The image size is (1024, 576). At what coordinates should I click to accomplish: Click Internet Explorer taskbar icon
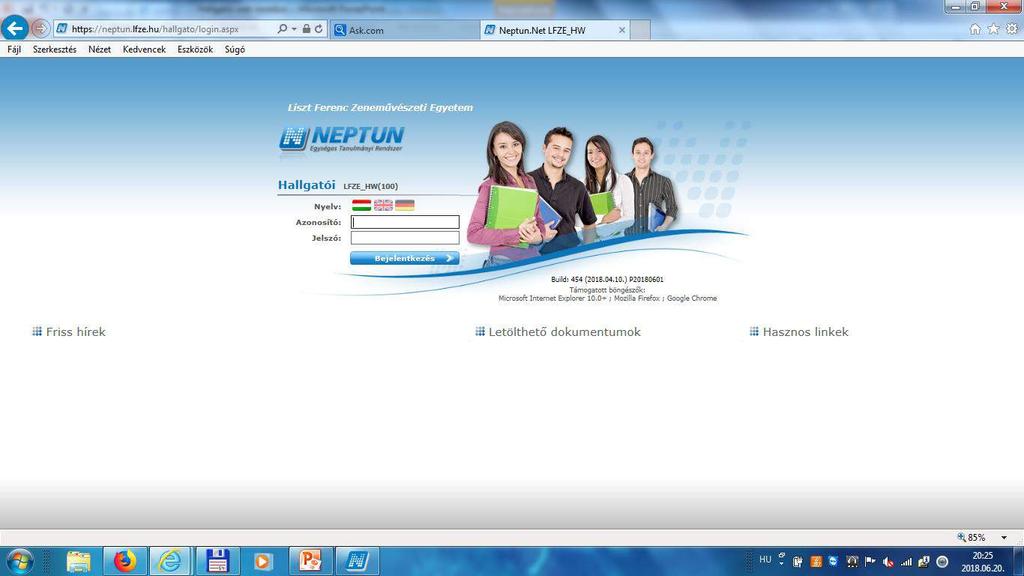(170, 562)
